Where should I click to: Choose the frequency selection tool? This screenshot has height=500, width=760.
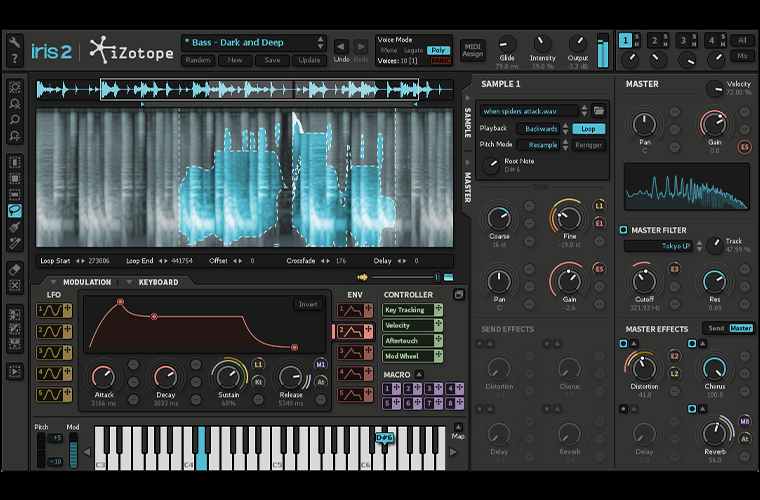click(x=15, y=194)
